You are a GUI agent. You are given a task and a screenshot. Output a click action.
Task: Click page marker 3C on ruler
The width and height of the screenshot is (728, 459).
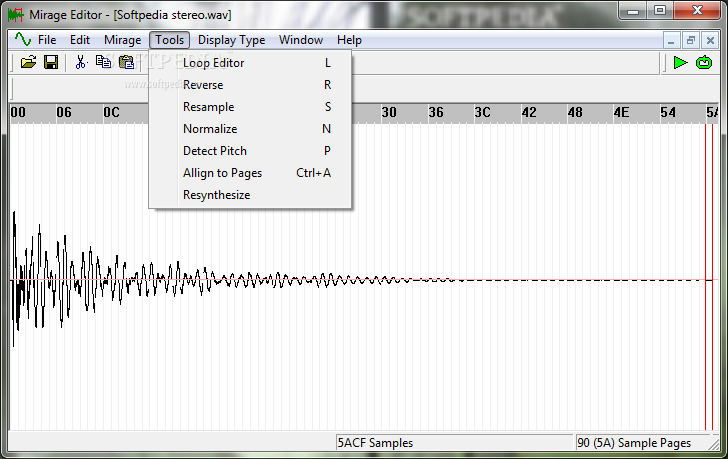coord(482,112)
